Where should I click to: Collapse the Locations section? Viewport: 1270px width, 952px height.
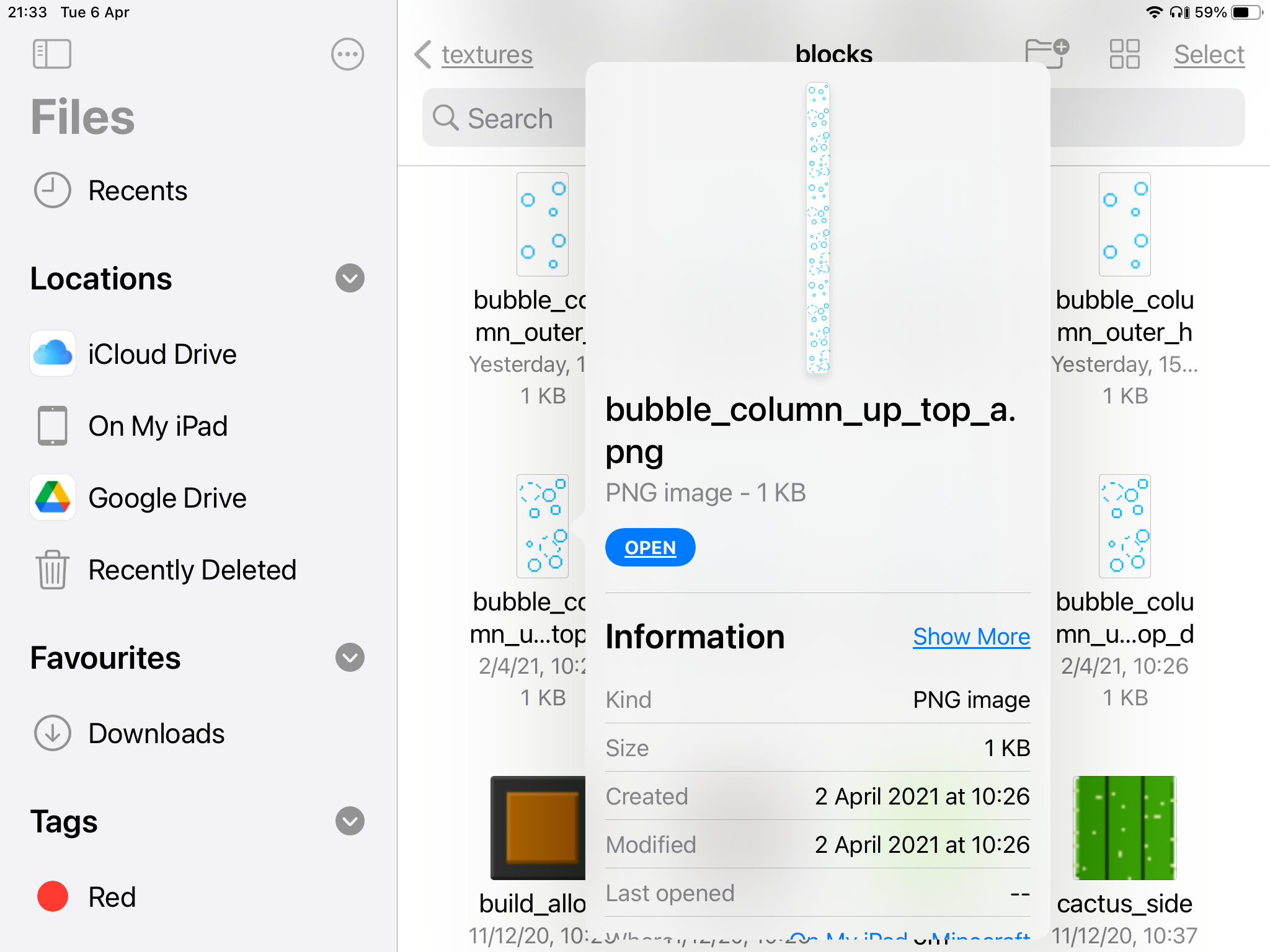pos(350,278)
